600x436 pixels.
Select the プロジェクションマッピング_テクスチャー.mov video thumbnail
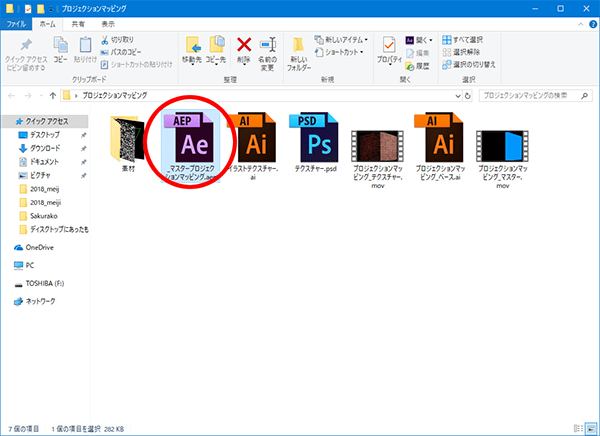coord(379,145)
